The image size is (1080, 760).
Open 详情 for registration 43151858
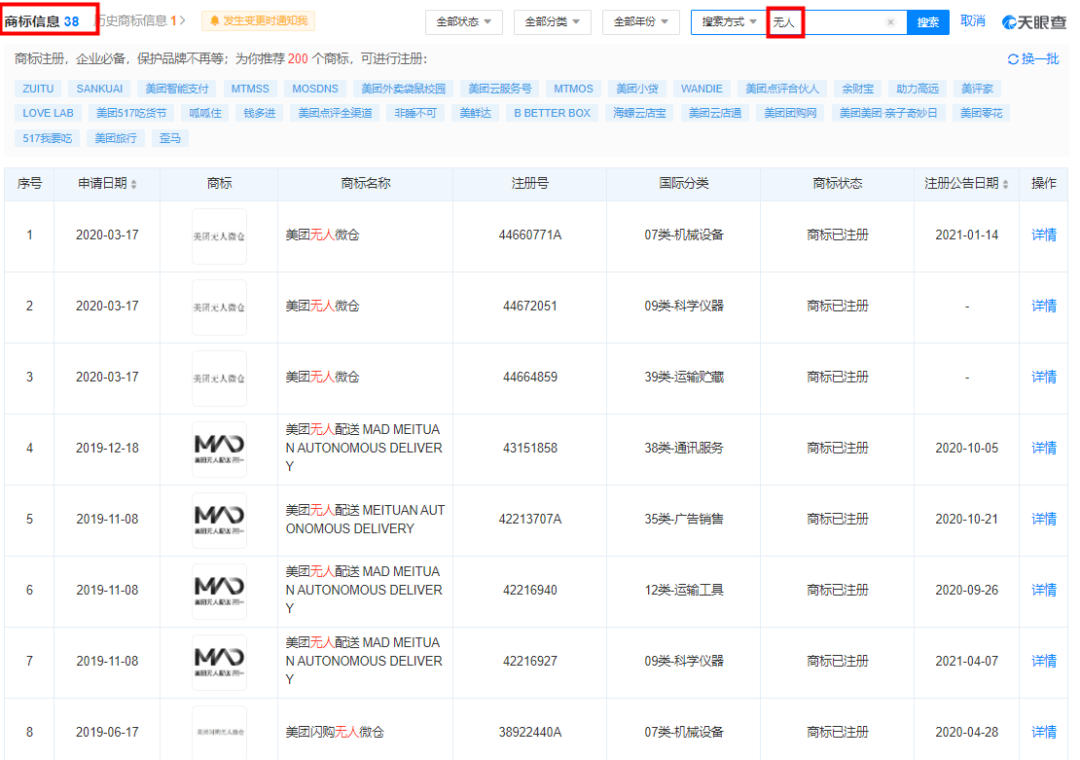point(1043,449)
